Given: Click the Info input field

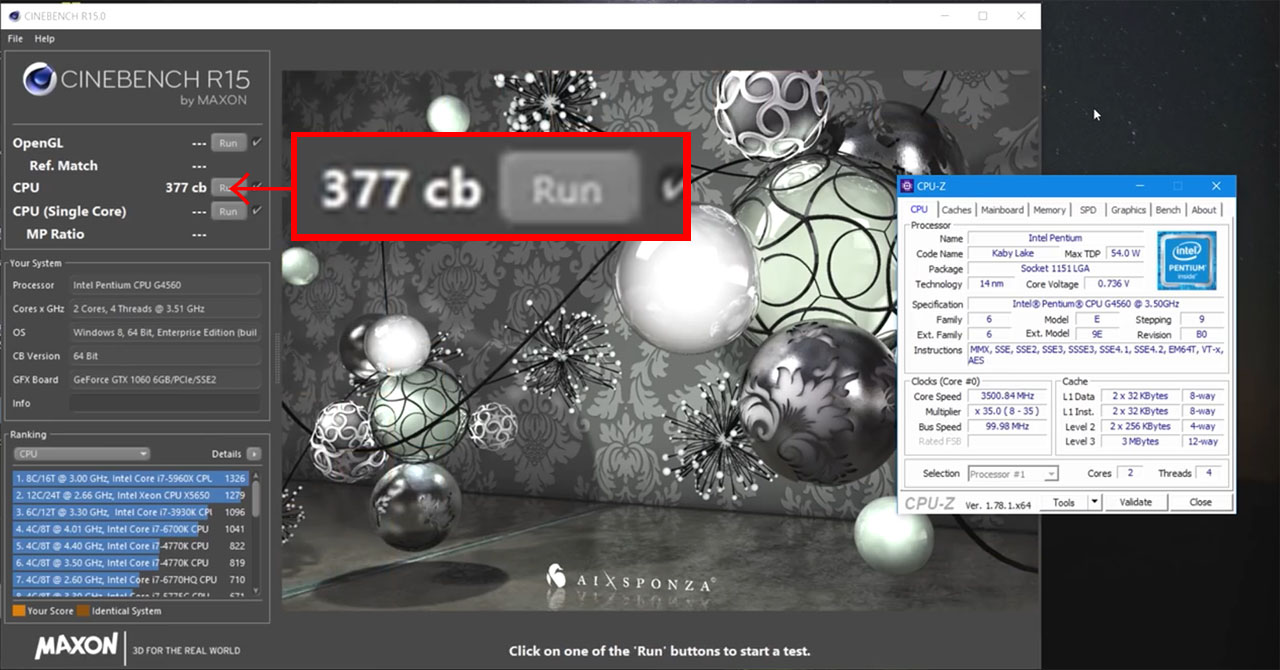Looking at the screenshot, I should 164,403.
